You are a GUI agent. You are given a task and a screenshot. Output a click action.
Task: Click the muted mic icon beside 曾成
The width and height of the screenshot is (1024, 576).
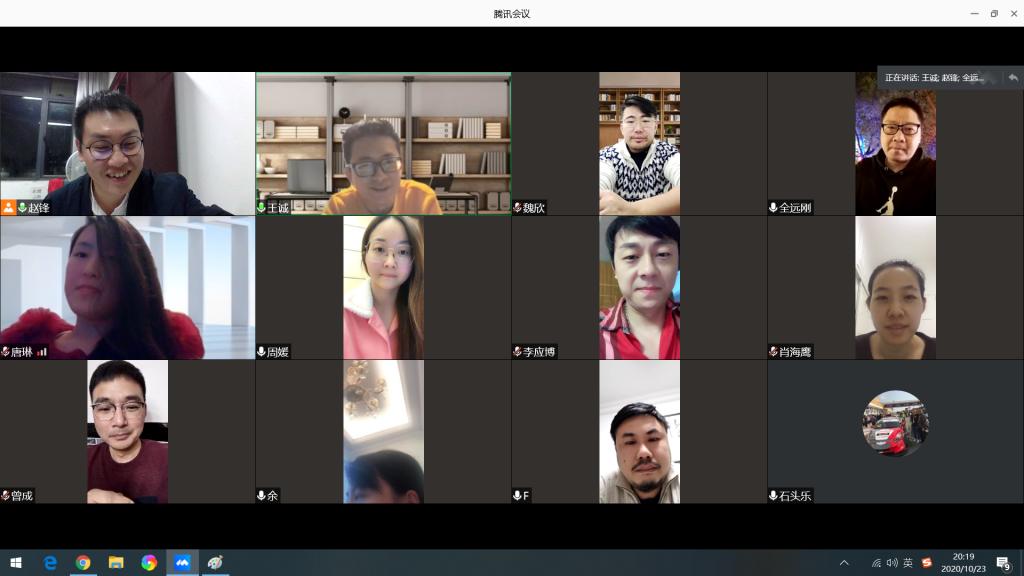pyautogui.click(x=5, y=496)
